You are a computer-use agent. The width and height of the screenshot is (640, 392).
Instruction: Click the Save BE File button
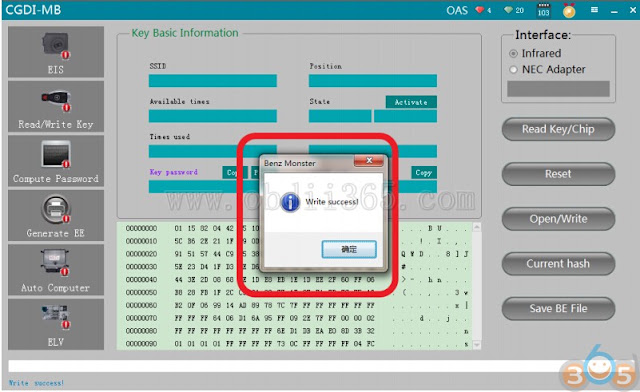pyautogui.click(x=558, y=309)
